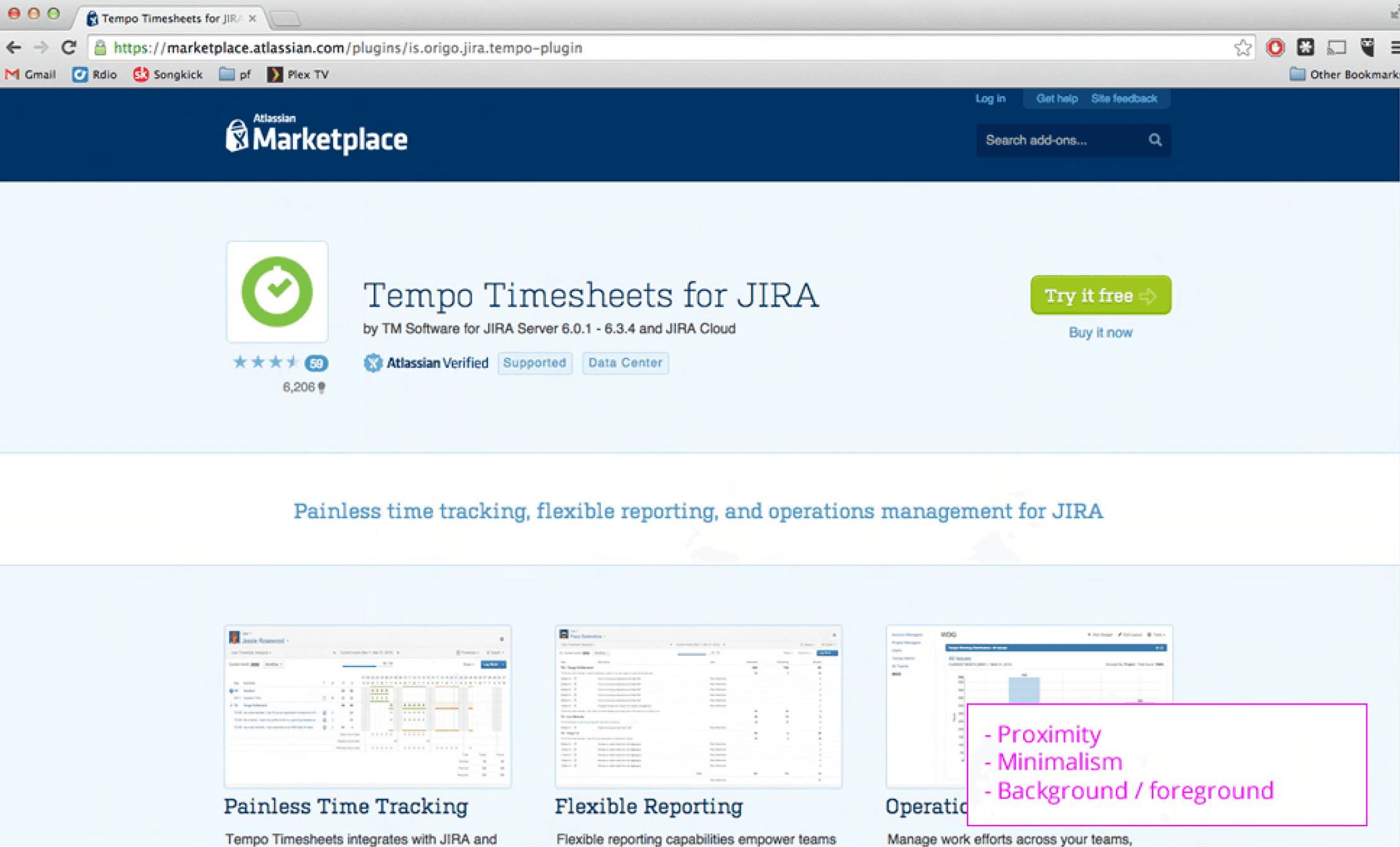Bookmark page with the star icon
Viewport: 1400px width, 847px height.
(1242, 47)
